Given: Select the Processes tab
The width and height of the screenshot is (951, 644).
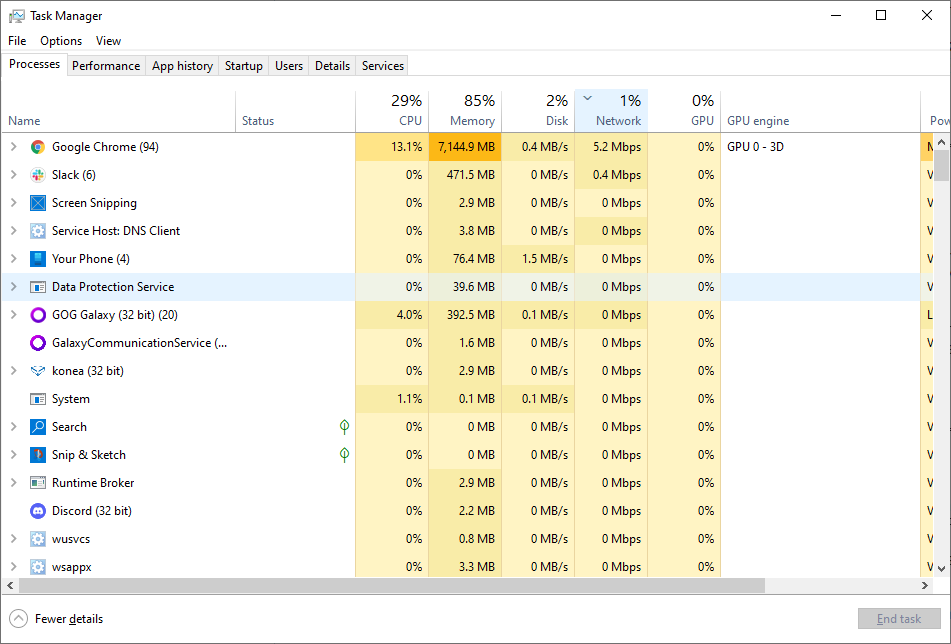Looking at the screenshot, I should pyautogui.click(x=35, y=64).
